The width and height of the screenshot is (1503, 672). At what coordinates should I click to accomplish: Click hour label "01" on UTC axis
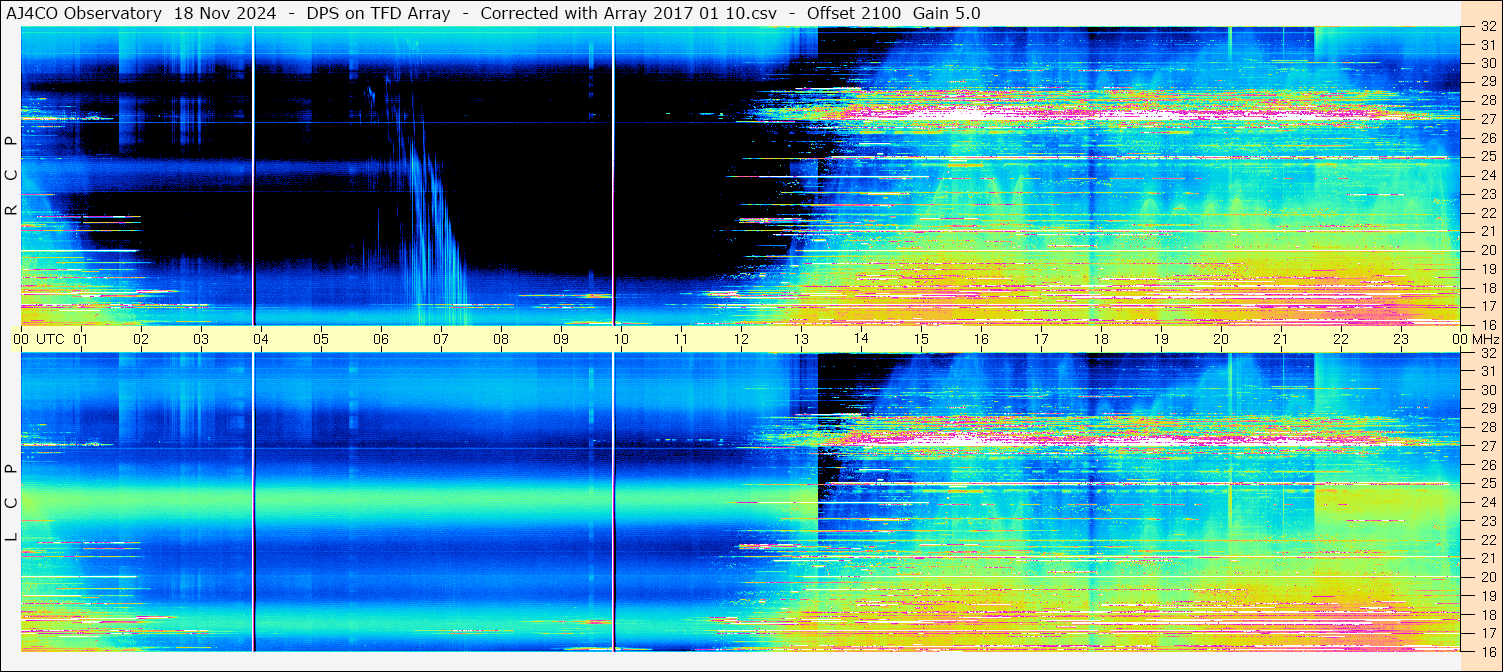(x=81, y=340)
